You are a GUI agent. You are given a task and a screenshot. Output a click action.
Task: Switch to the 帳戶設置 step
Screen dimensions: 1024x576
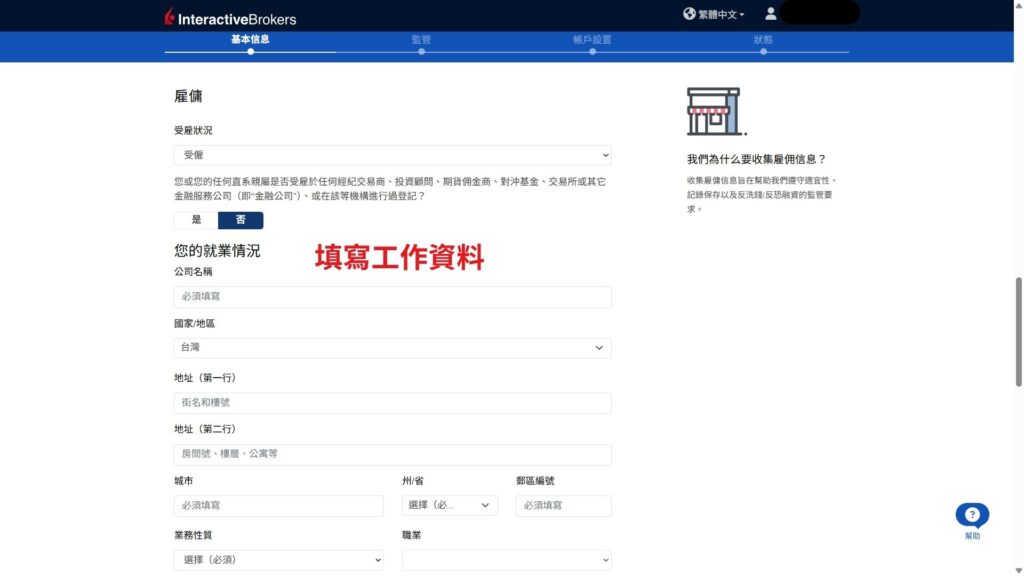tap(592, 38)
